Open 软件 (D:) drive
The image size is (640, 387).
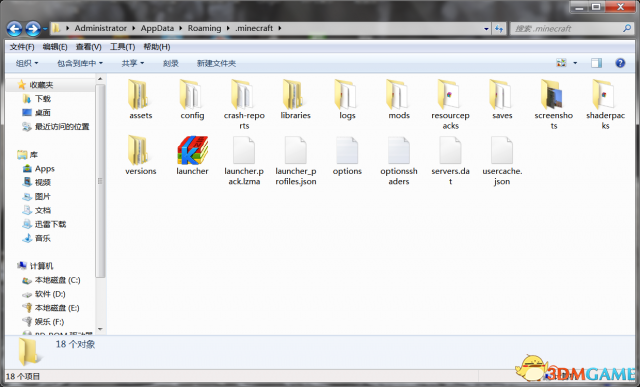[x=50, y=294]
